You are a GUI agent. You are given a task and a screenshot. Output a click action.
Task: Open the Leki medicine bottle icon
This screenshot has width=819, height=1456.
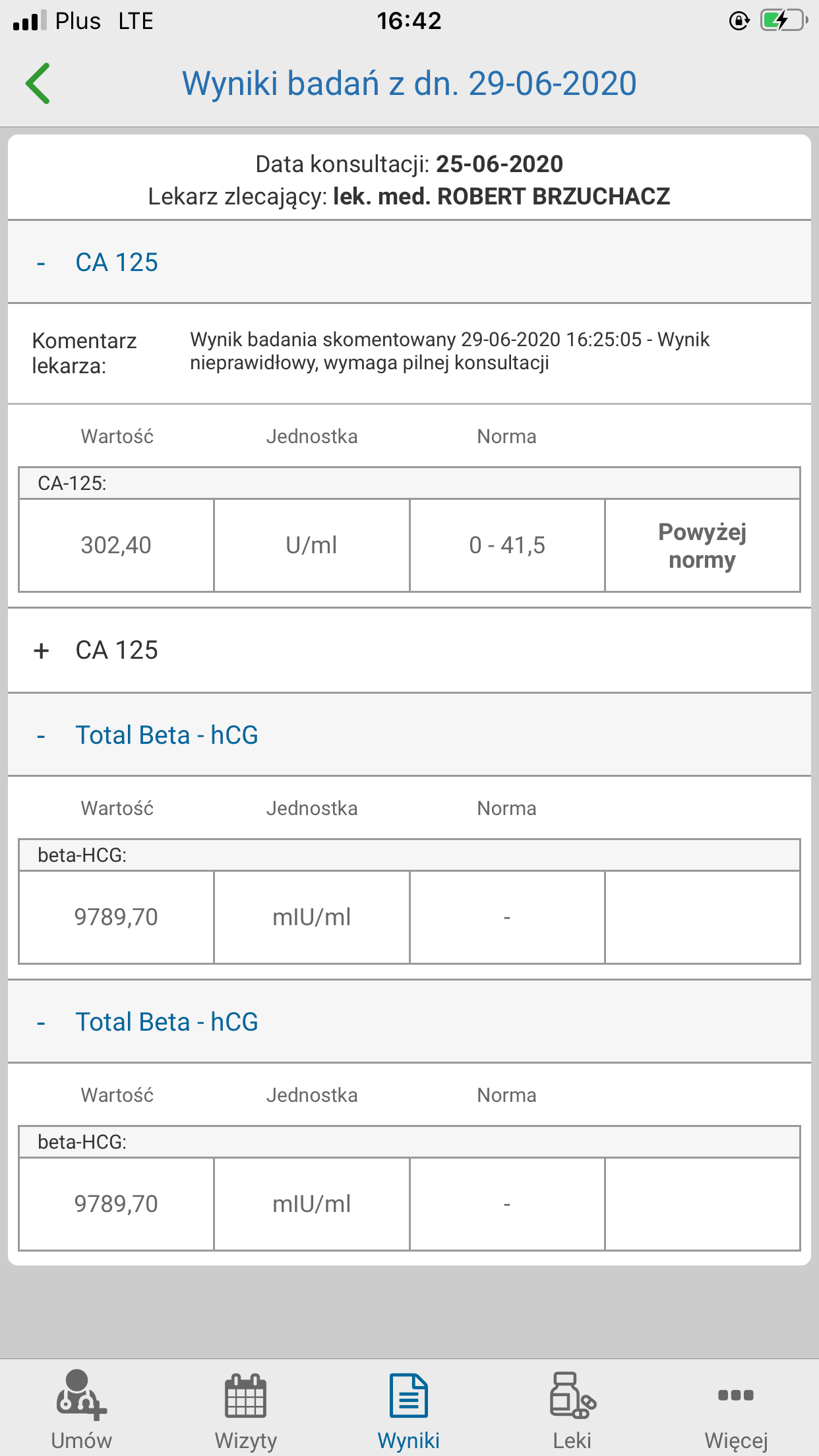point(572,1395)
